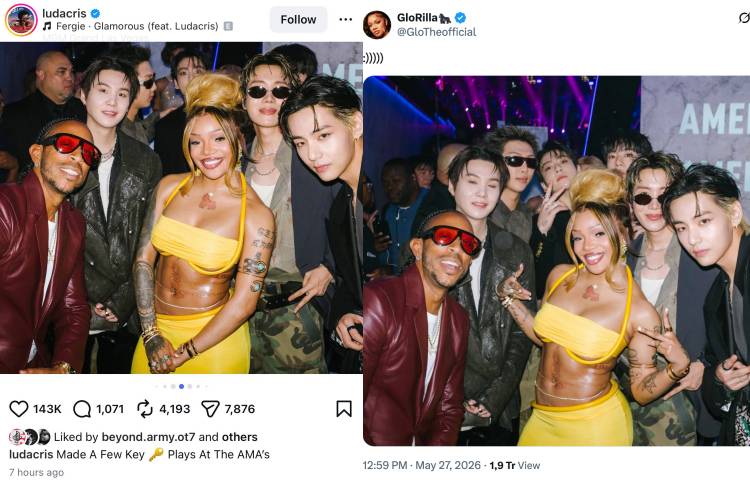
Task: Open ludacris username link in header
Action: tap(64, 13)
